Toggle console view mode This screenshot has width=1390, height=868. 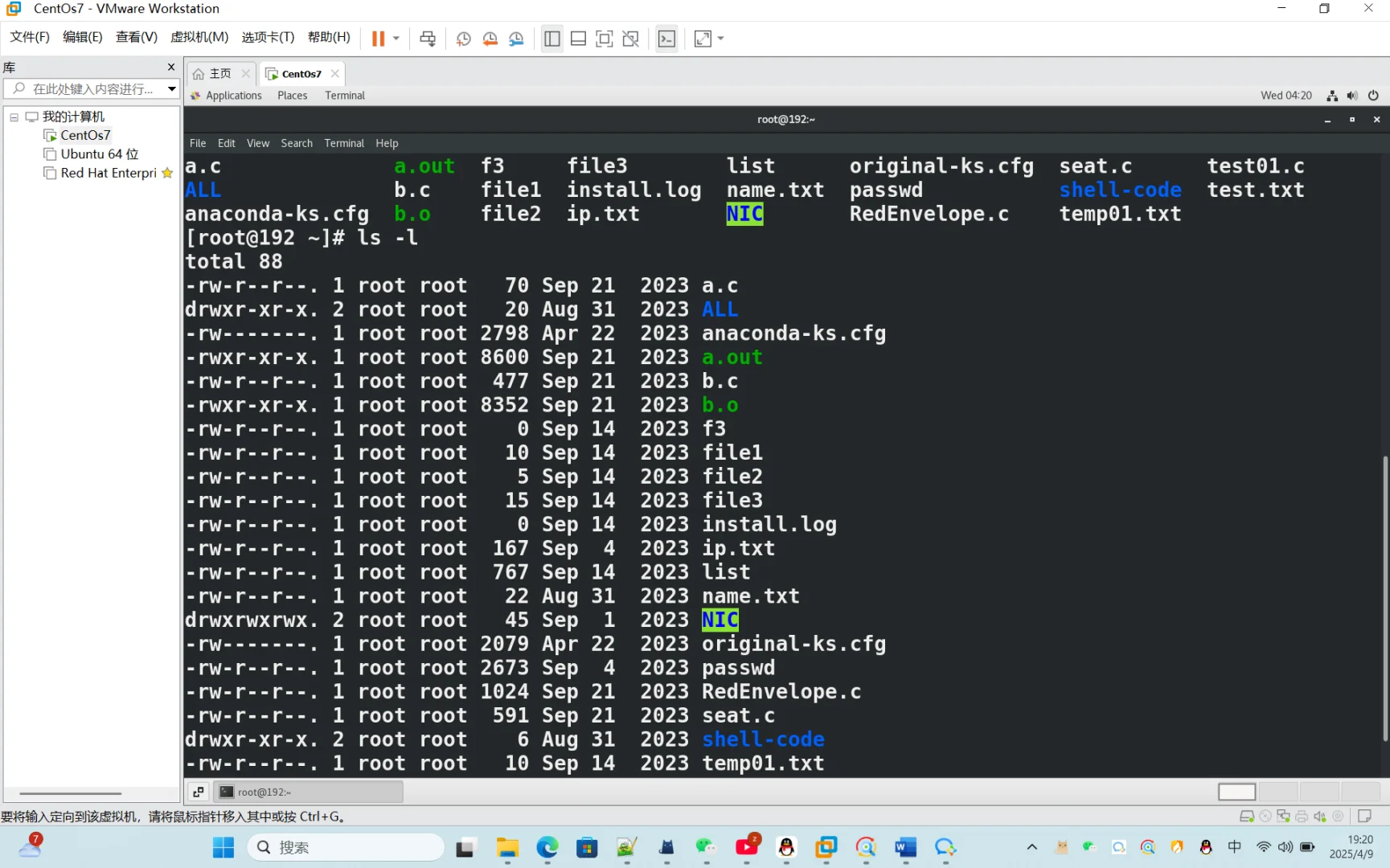666,38
